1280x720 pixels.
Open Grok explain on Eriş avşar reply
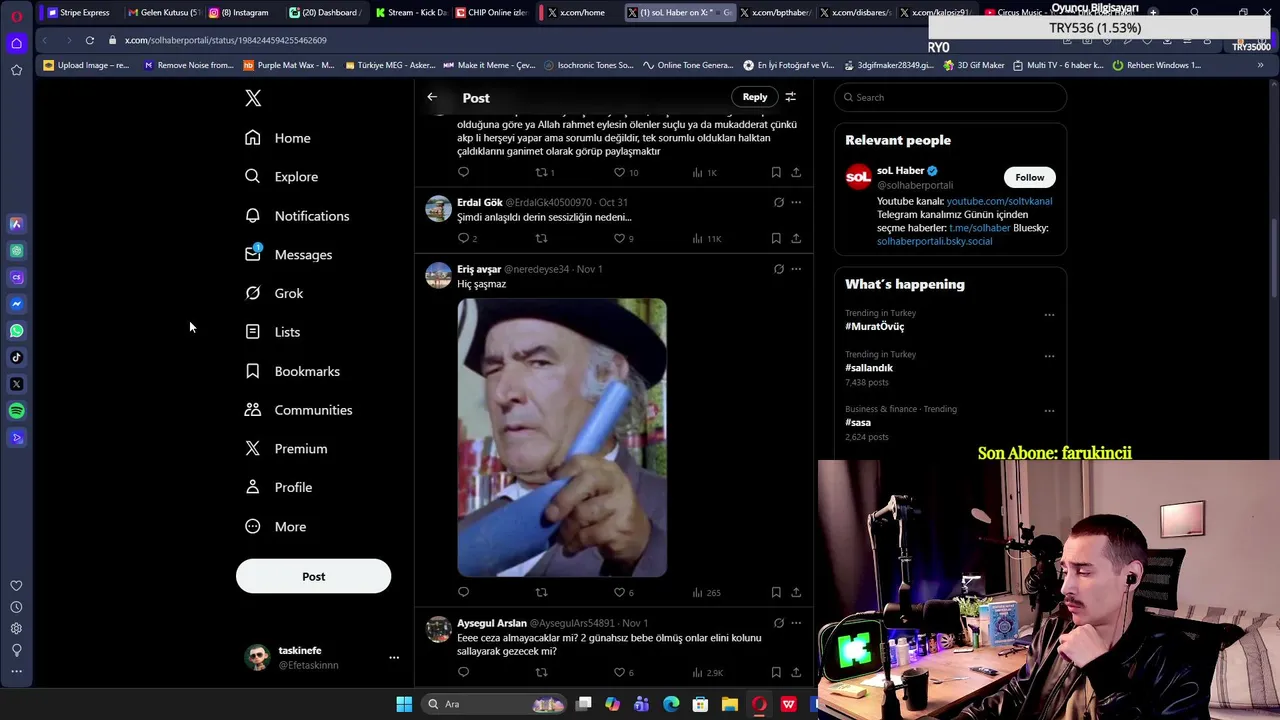click(x=778, y=269)
